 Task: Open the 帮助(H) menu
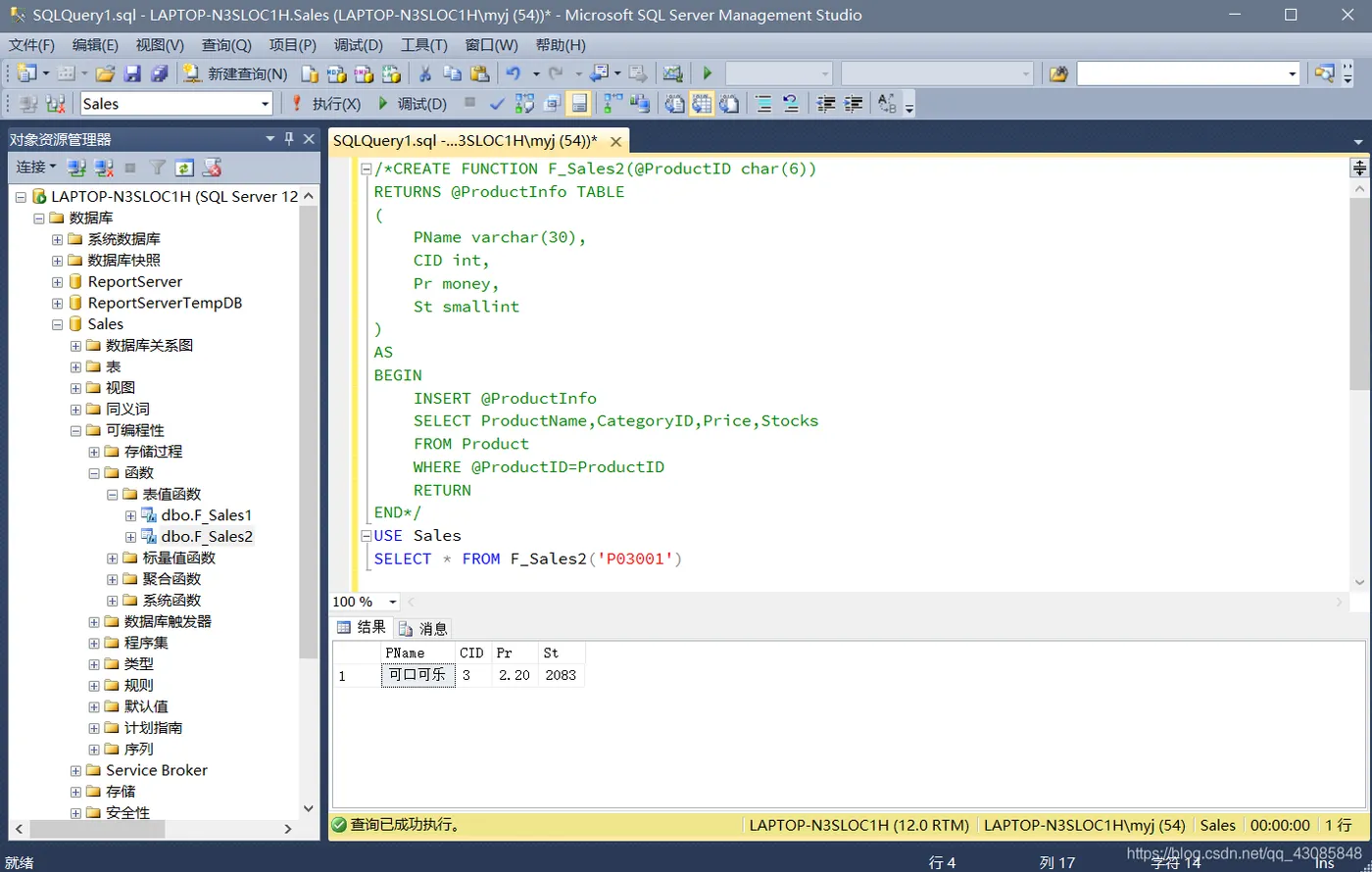(x=561, y=45)
